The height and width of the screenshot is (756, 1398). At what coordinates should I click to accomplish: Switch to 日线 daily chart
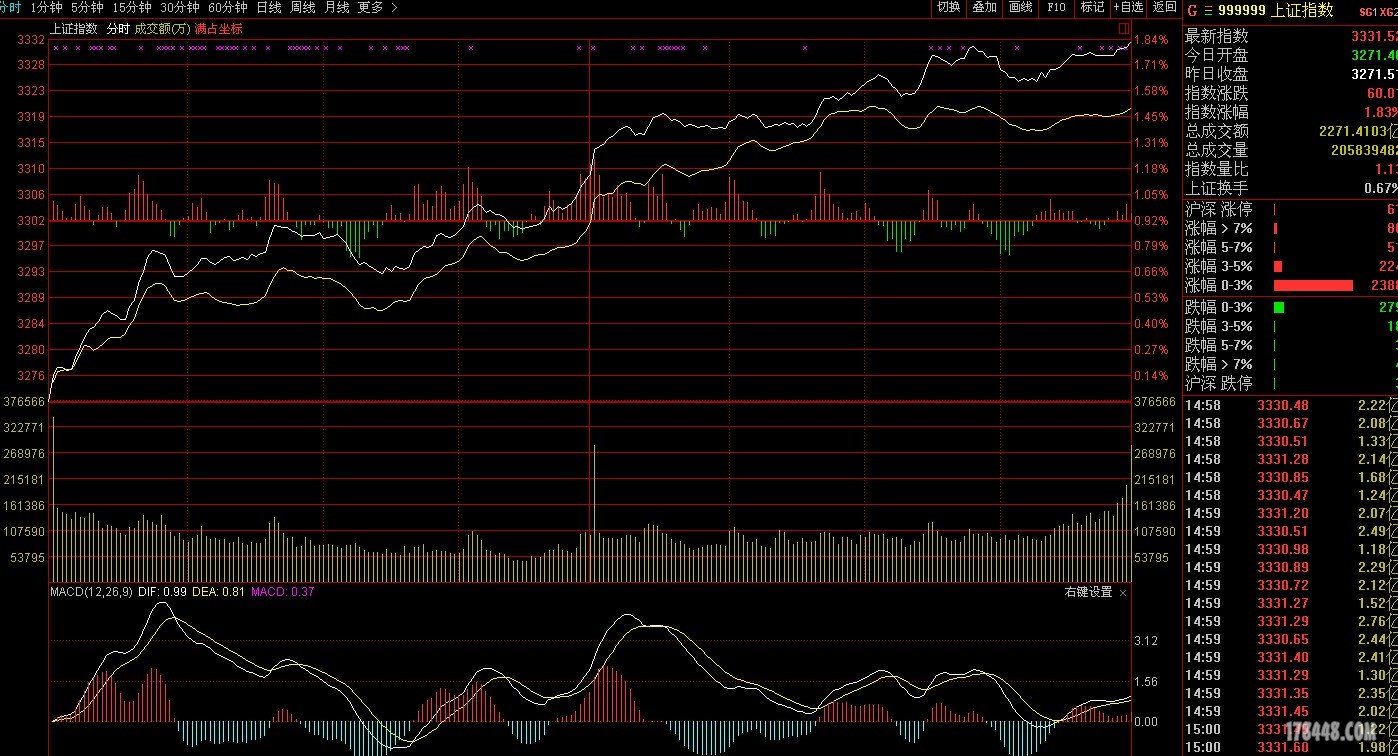269,7
